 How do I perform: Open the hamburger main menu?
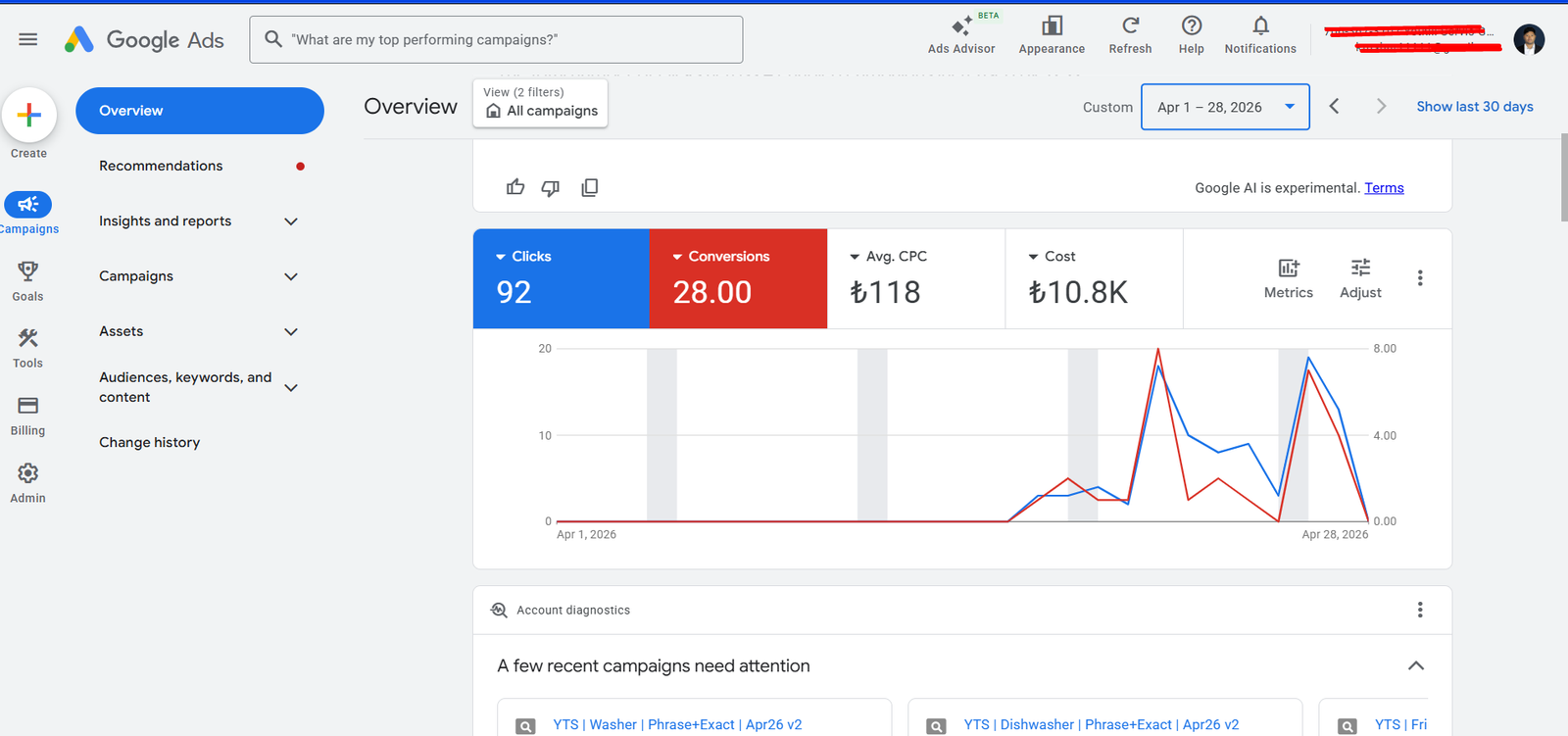(x=27, y=39)
